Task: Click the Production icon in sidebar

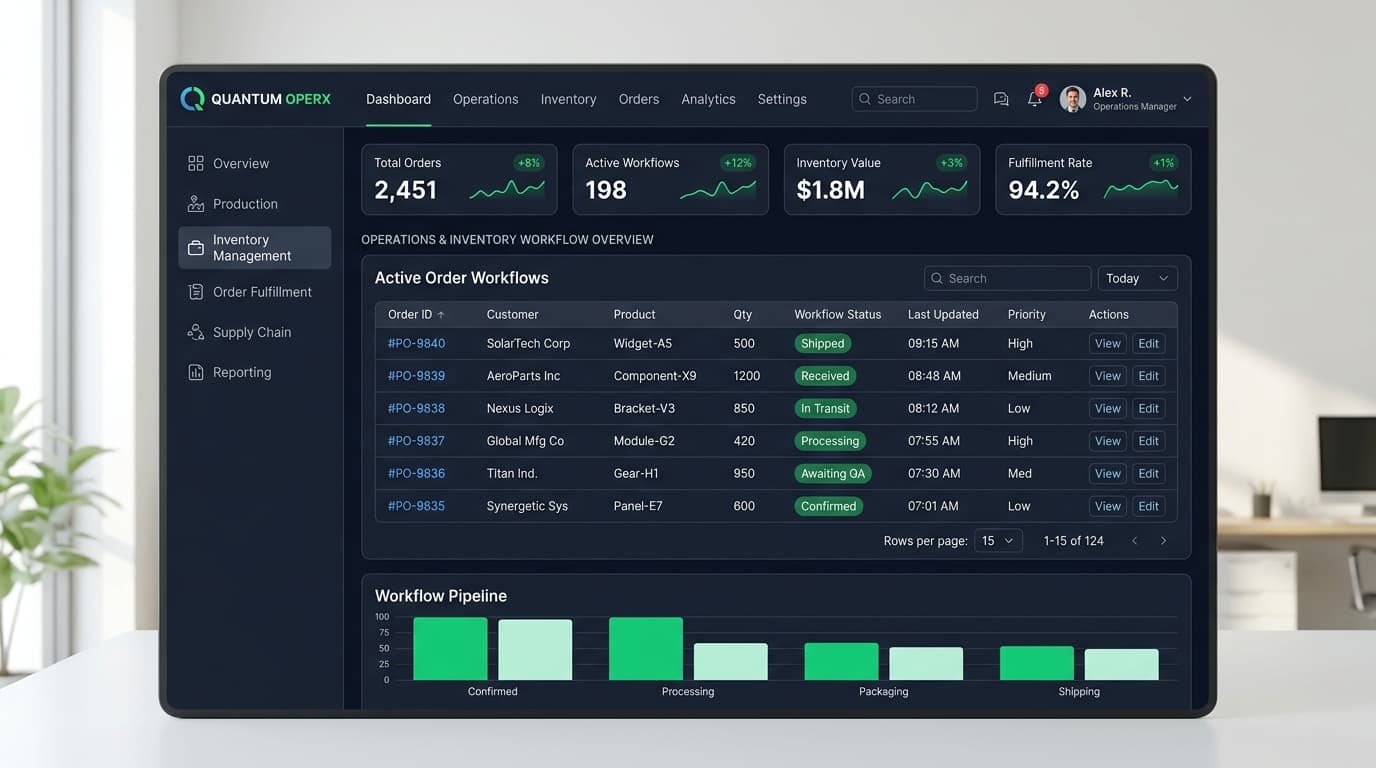Action: tap(196, 204)
